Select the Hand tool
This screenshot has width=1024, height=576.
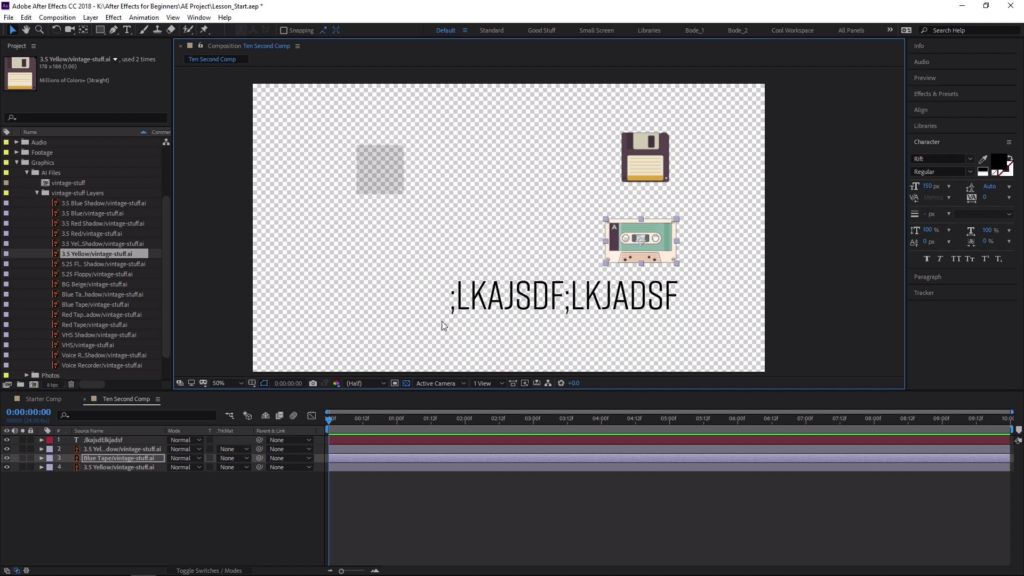[26, 30]
